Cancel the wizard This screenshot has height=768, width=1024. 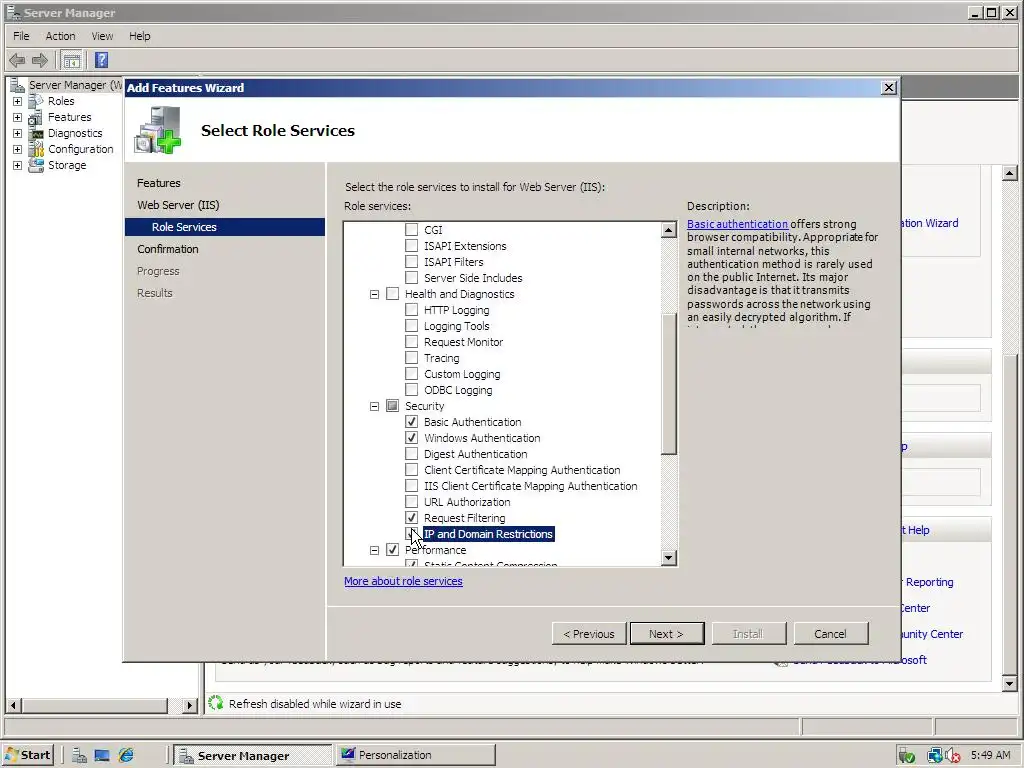[x=831, y=633]
